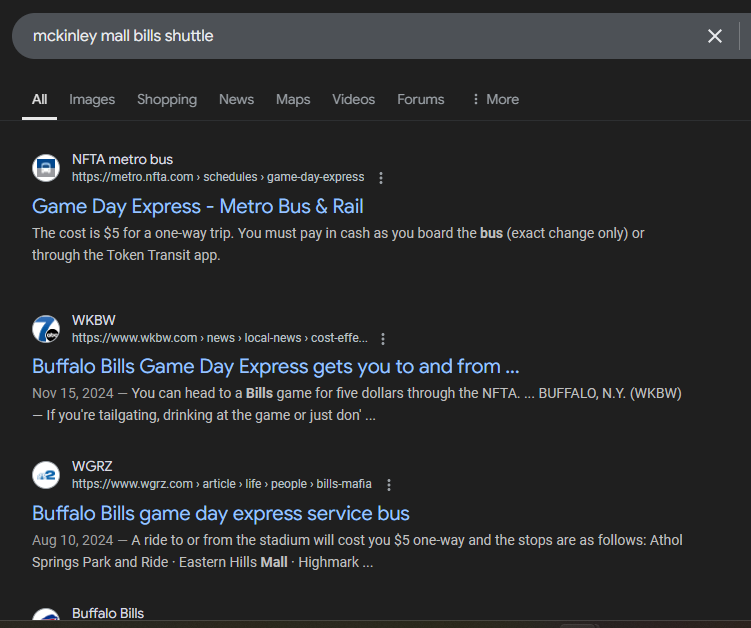Viewport: 751px width, 628px height.
Task: Open the Forums tab
Action: point(421,99)
